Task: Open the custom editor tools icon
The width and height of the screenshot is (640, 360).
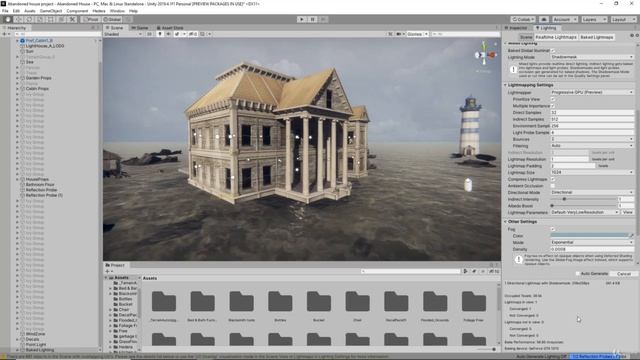Action: pyautogui.click(x=72, y=19)
